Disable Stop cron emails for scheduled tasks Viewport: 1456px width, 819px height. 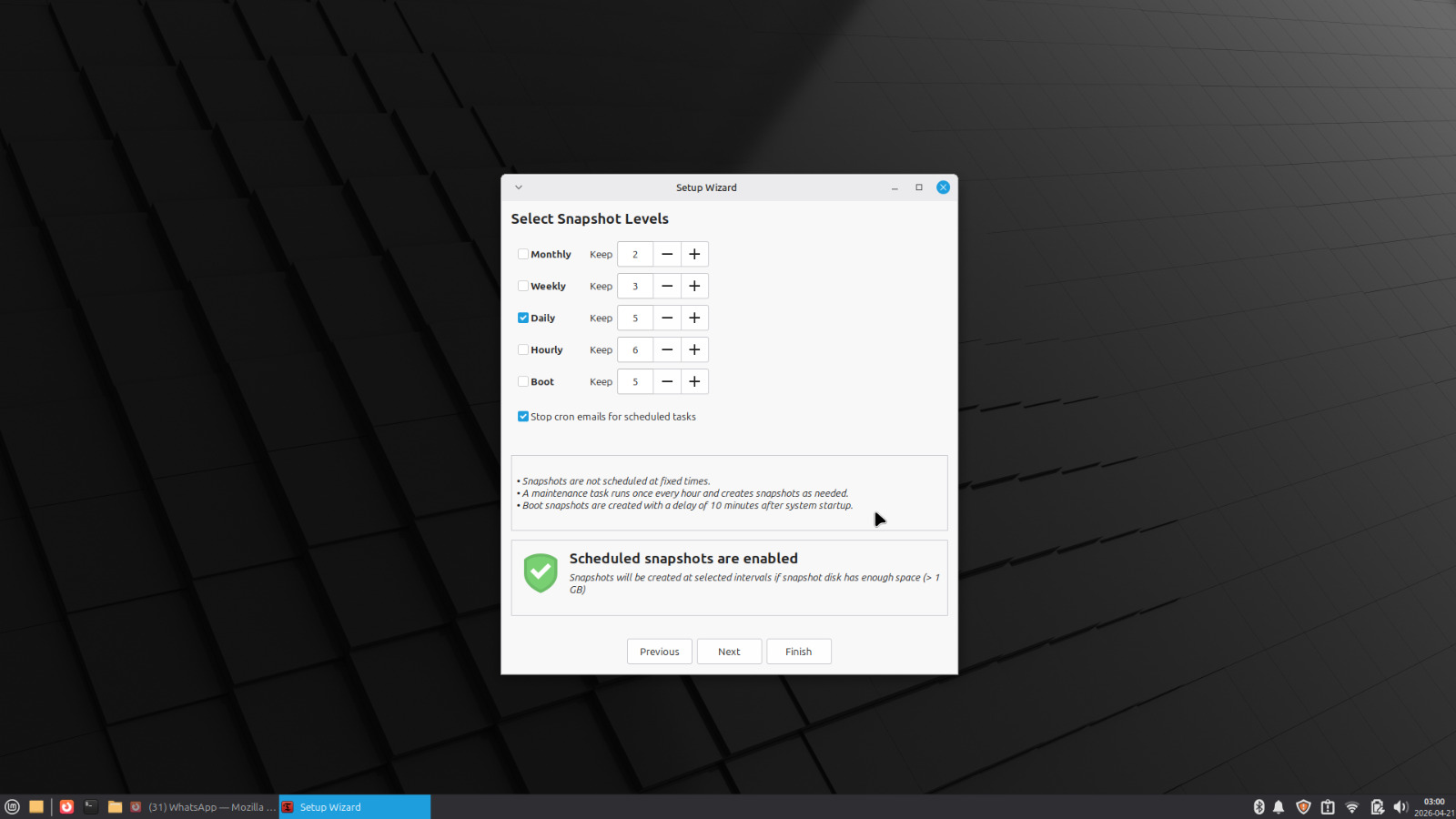click(523, 417)
